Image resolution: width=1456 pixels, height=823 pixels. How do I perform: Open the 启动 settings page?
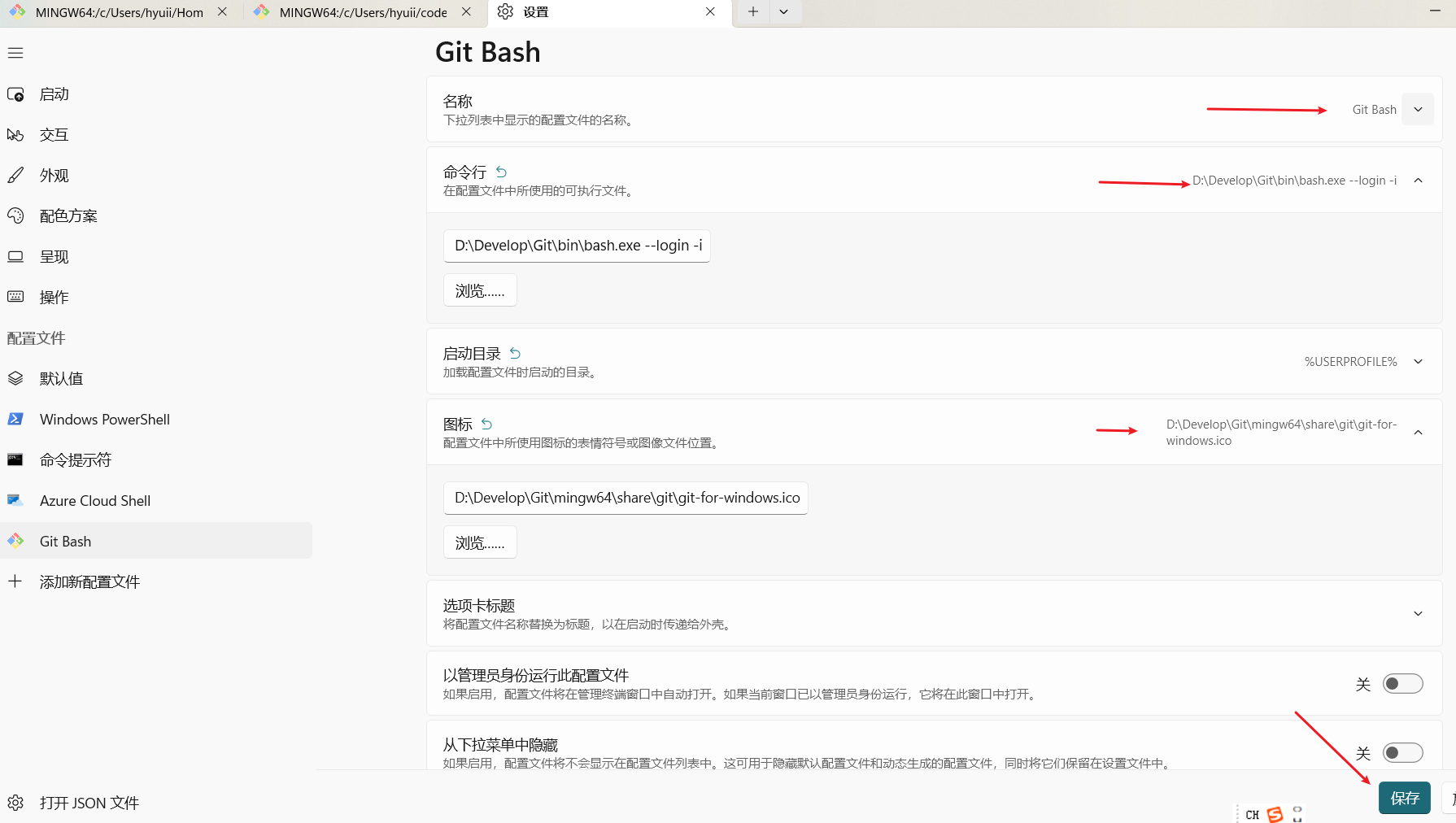pos(156,94)
